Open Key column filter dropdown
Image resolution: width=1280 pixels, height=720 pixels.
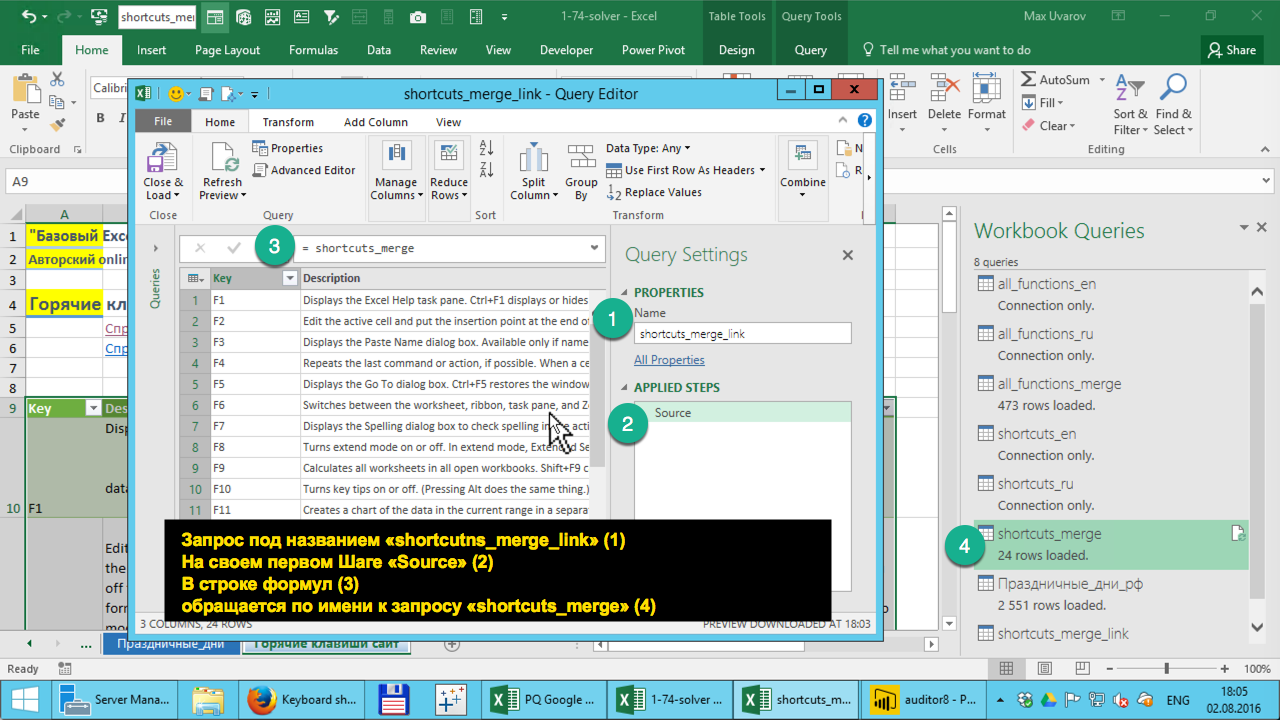[290, 278]
